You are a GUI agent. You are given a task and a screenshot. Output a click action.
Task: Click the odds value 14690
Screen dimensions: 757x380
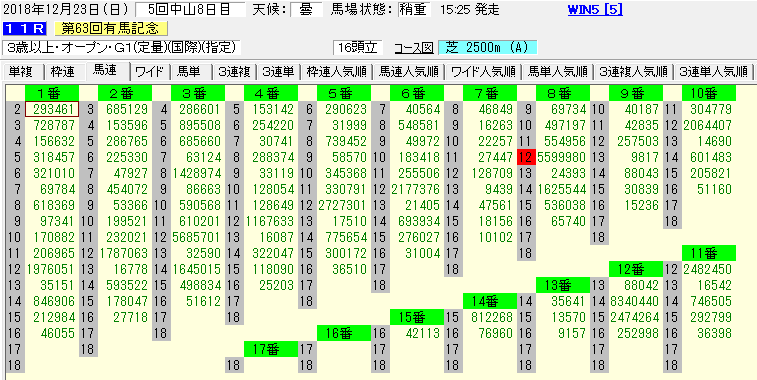(714, 141)
